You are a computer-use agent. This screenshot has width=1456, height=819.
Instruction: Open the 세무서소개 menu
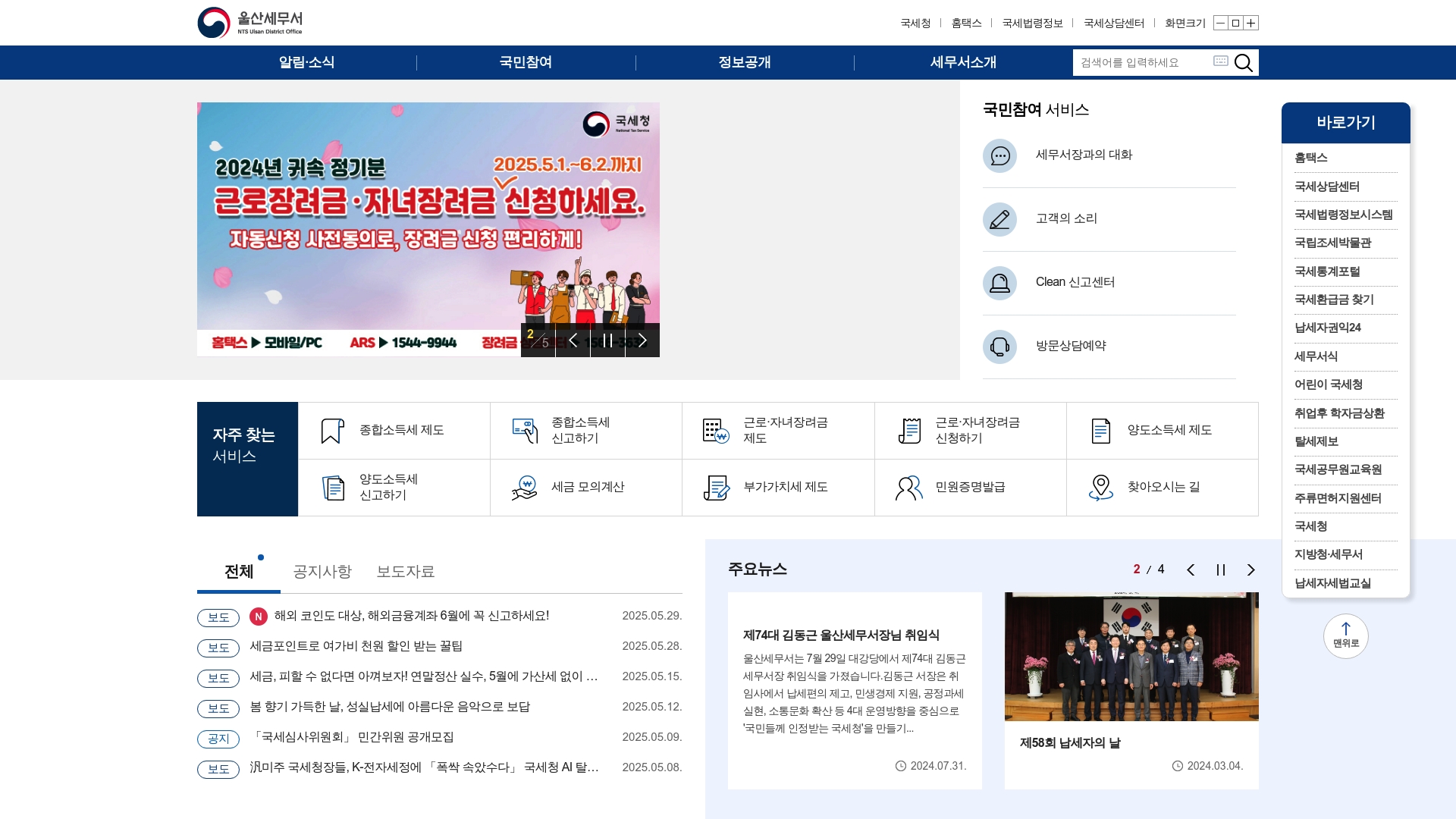[963, 62]
